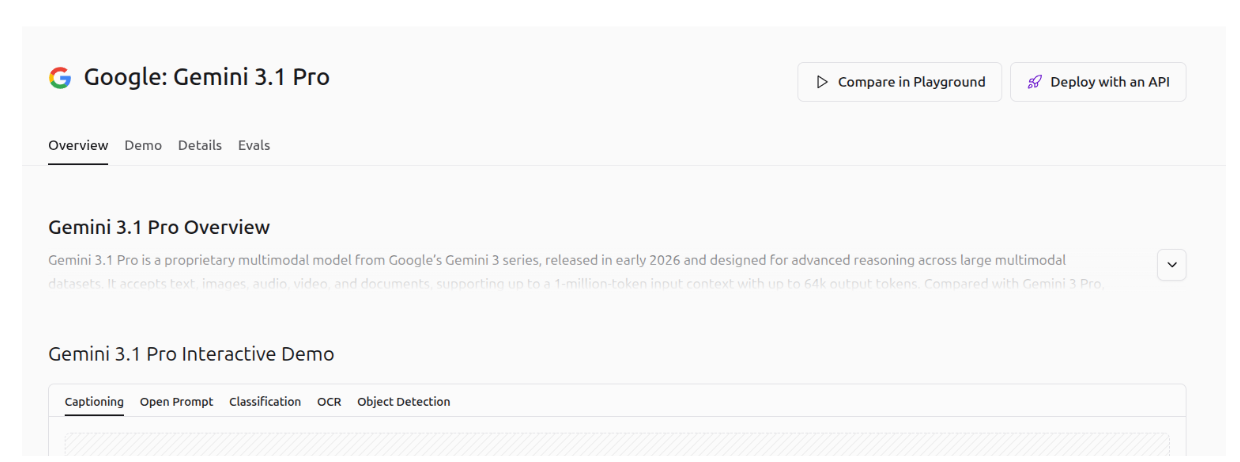Click the "Google: Gemini 3.1 Pro" page title
Viewport: 1240px width, 462px height.
click(206, 77)
